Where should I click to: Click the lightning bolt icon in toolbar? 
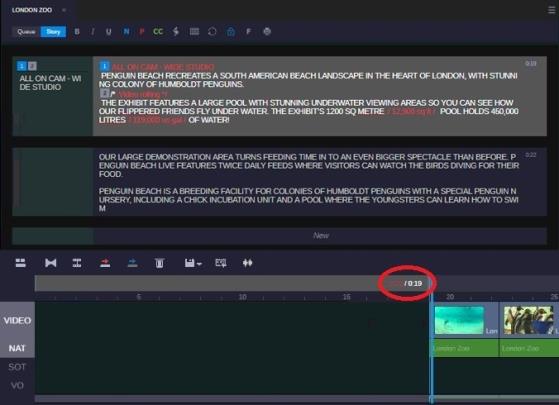(x=176, y=32)
